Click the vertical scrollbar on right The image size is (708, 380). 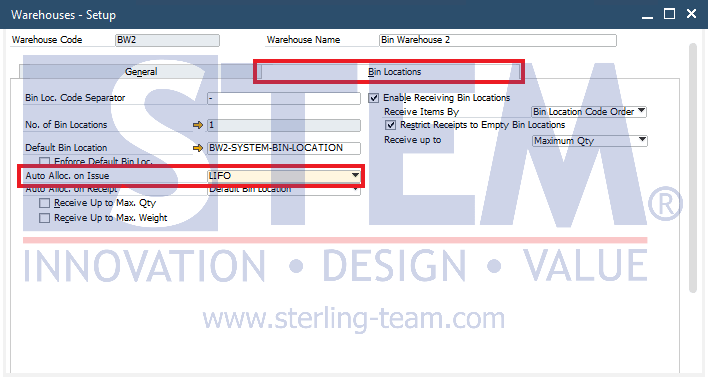click(x=693, y=168)
